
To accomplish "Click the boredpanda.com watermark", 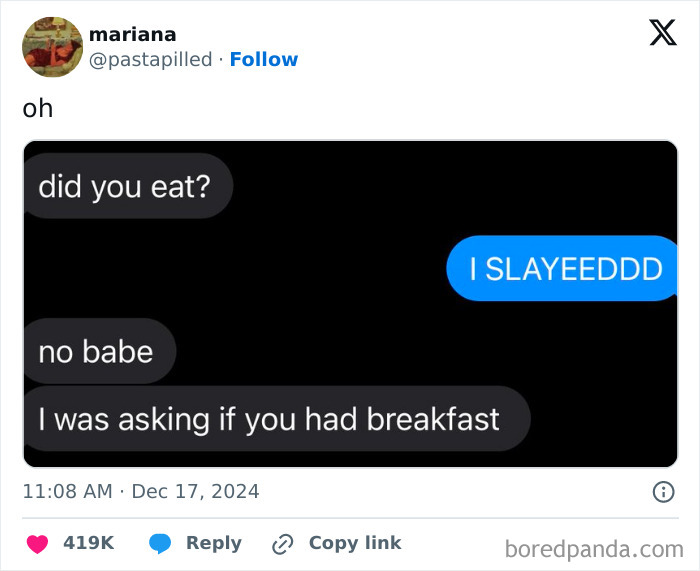I will 593,548.
